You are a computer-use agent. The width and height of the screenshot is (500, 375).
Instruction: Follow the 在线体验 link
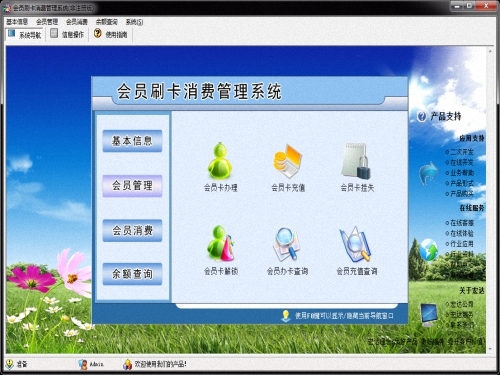462,233
